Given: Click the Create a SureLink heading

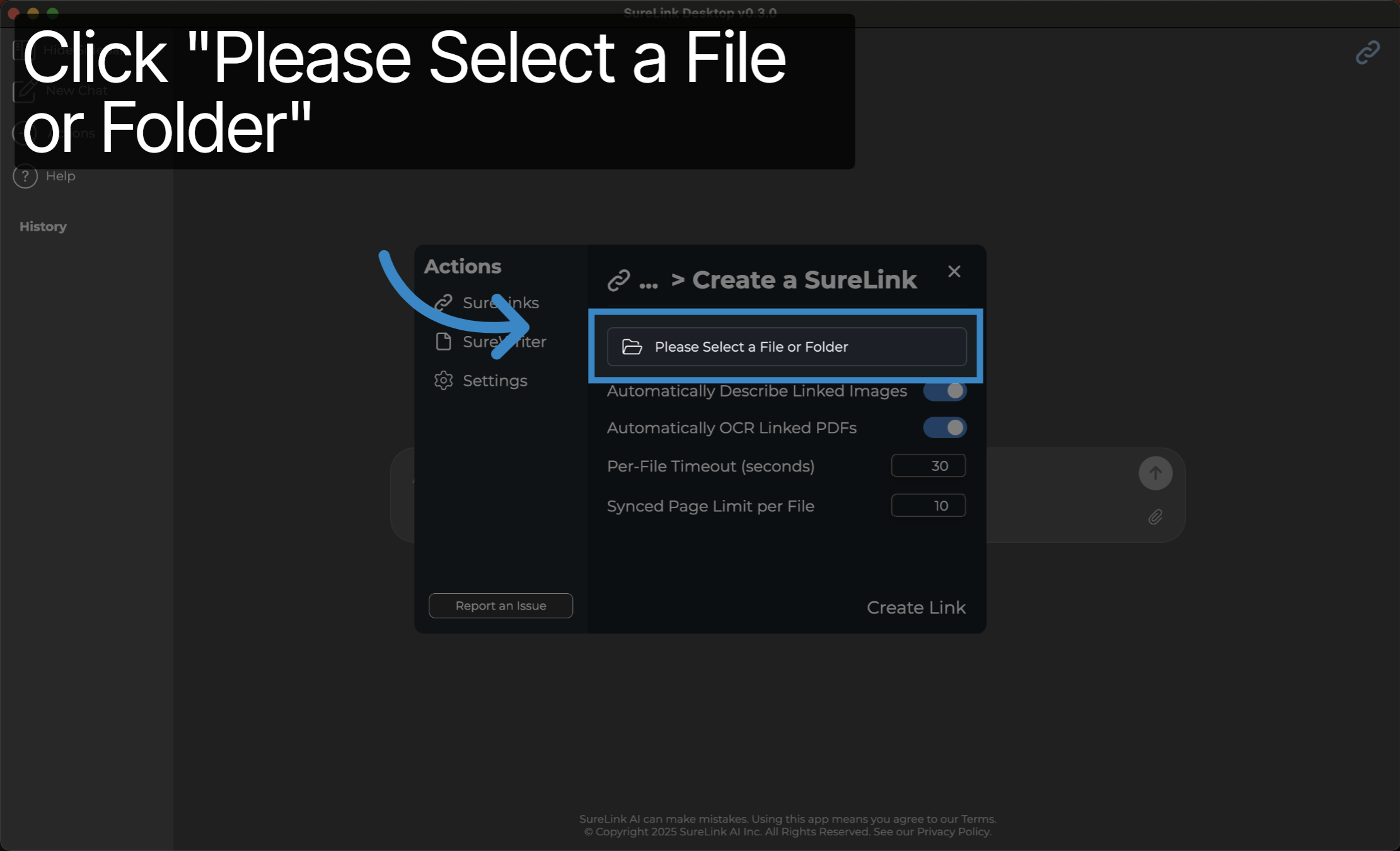Looking at the screenshot, I should [x=804, y=280].
